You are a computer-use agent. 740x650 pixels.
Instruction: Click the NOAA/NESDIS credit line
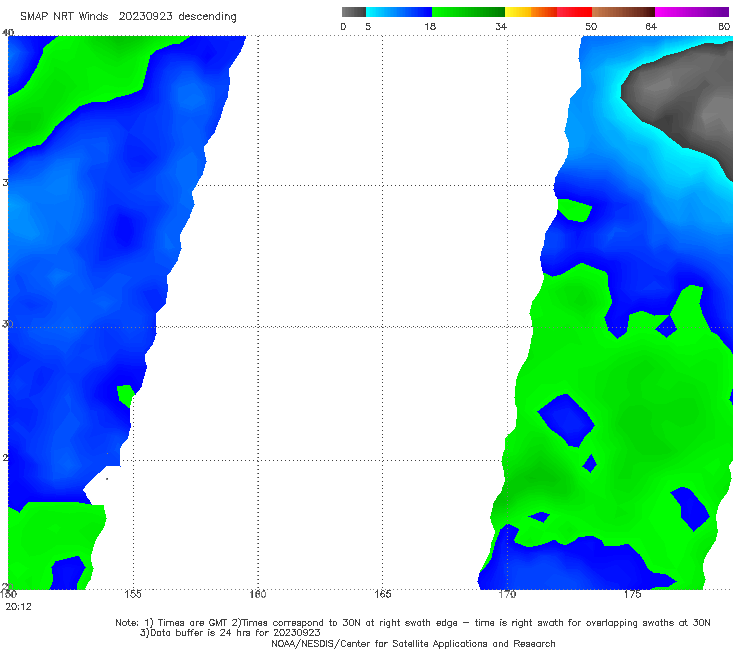(413, 644)
